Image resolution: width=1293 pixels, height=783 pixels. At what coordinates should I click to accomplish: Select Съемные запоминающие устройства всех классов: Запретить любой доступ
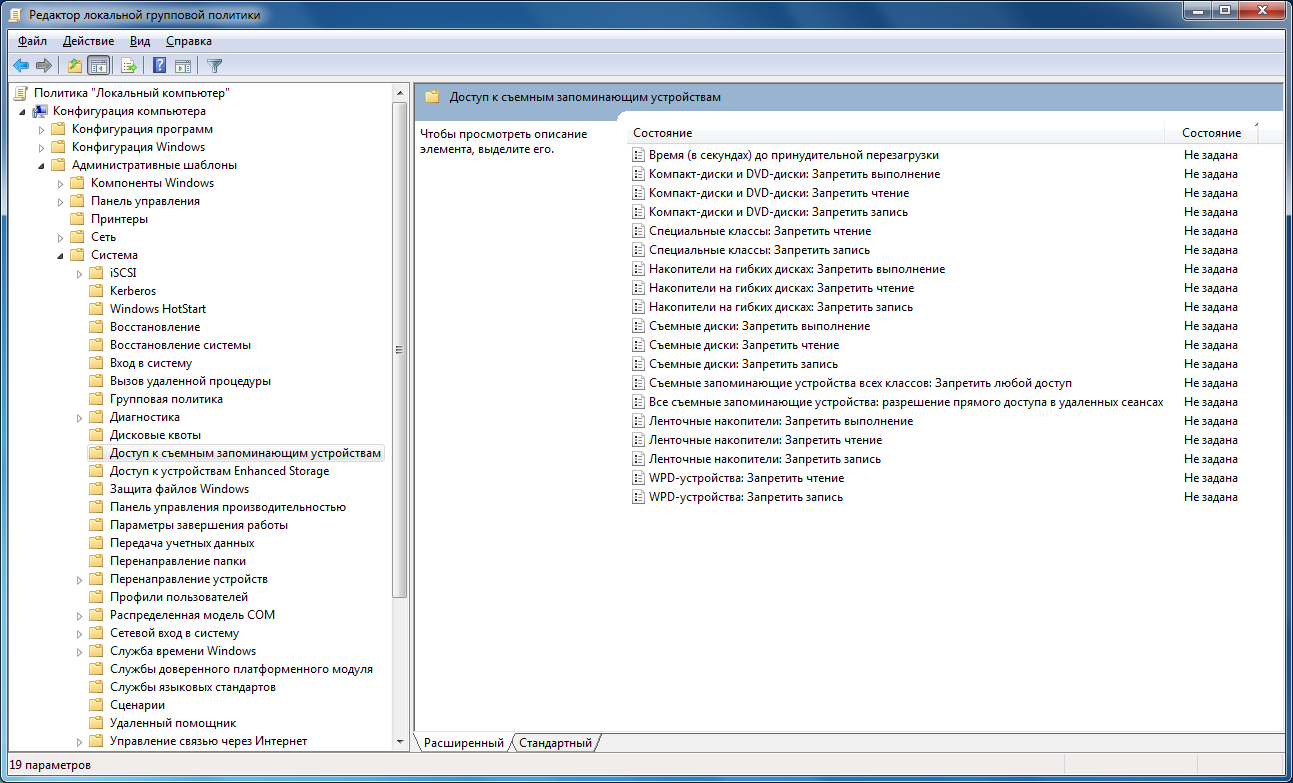(860, 383)
